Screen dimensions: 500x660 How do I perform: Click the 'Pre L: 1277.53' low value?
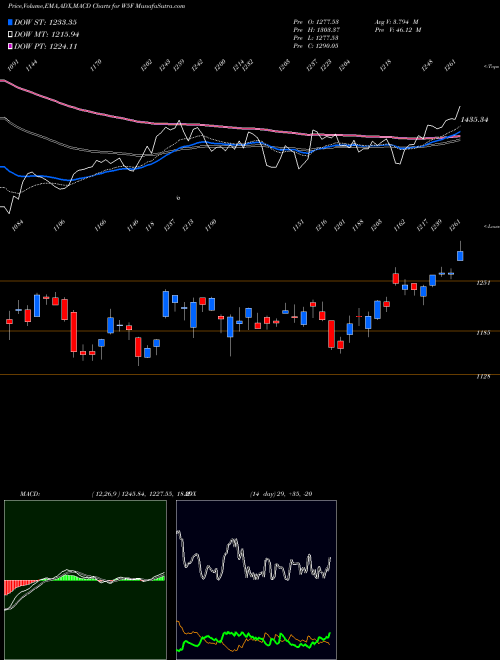316,38
